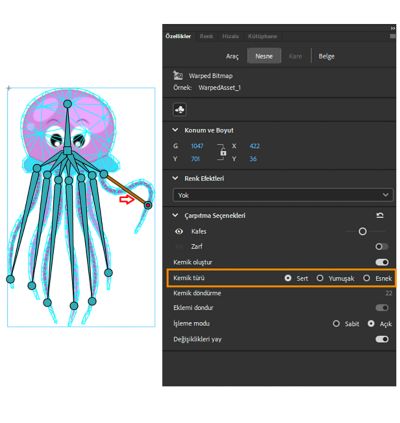This screenshot has width=400, height=423.
Task: Open the Renk Efektleri Yok dropdown
Action: pos(282,195)
